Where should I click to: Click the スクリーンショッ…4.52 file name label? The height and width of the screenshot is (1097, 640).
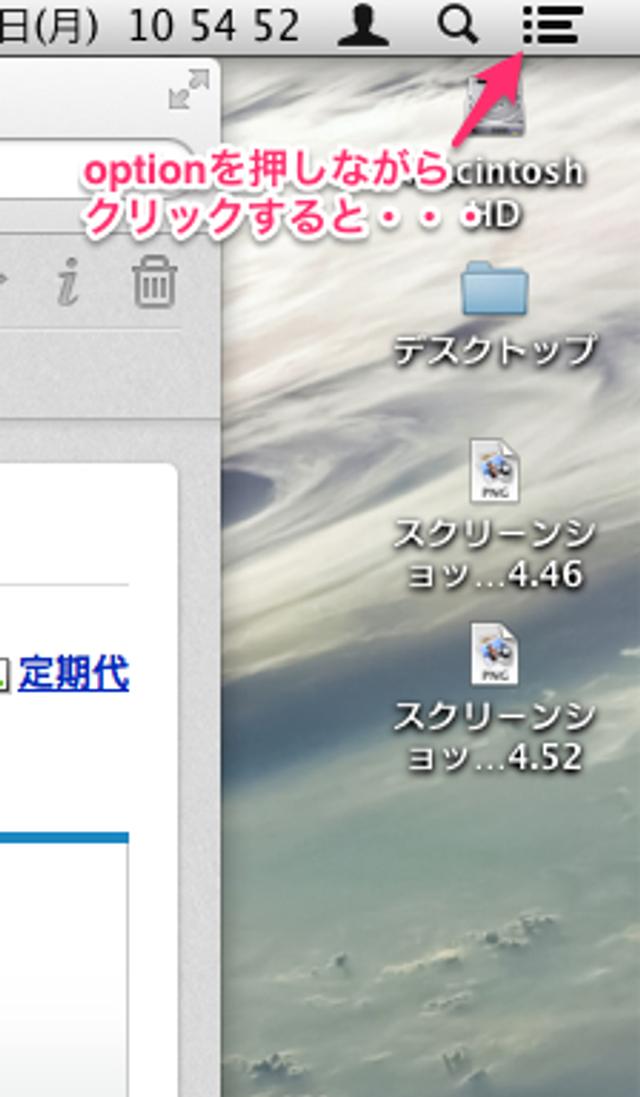tap(495, 737)
